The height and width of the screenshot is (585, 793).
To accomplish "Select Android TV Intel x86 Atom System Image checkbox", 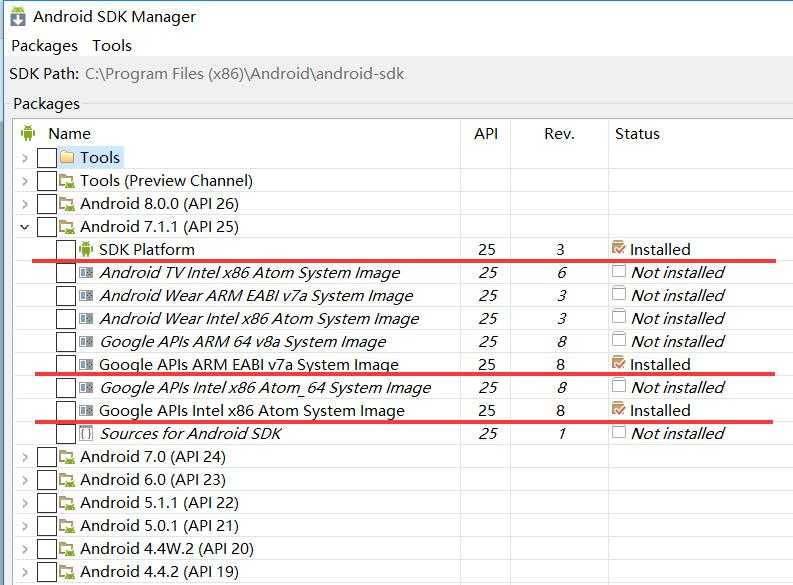I will pyautogui.click(x=66, y=273).
